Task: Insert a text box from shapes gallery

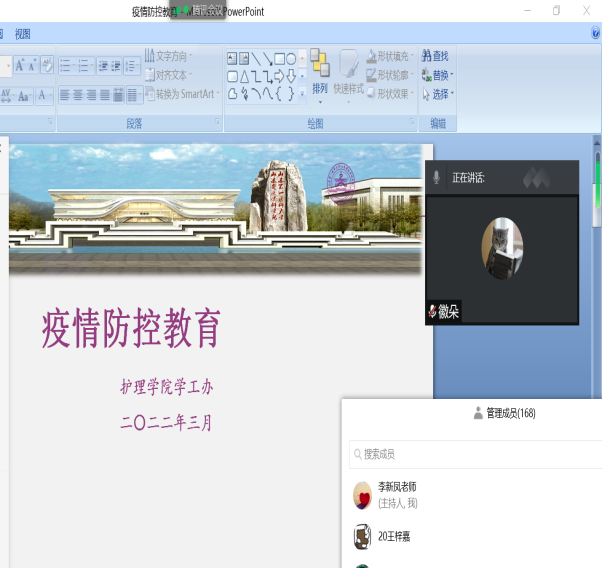Action: 232,59
